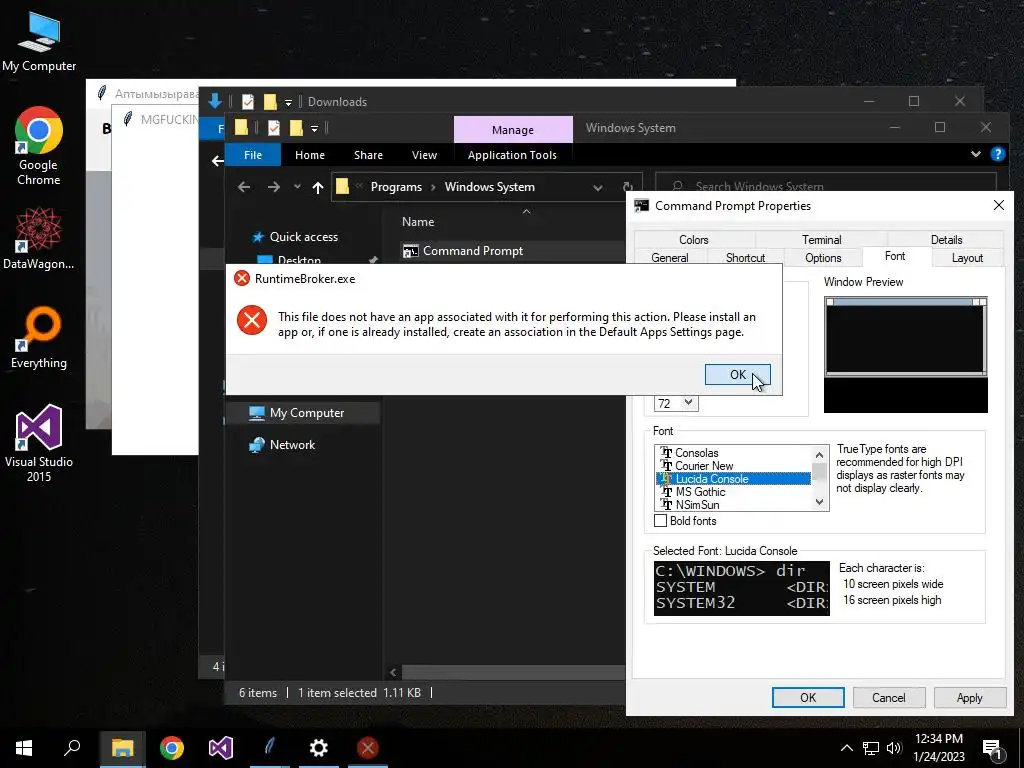The height and width of the screenshot is (768, 1024).
Task: Switch to the General tab
Action: [670, 257]
